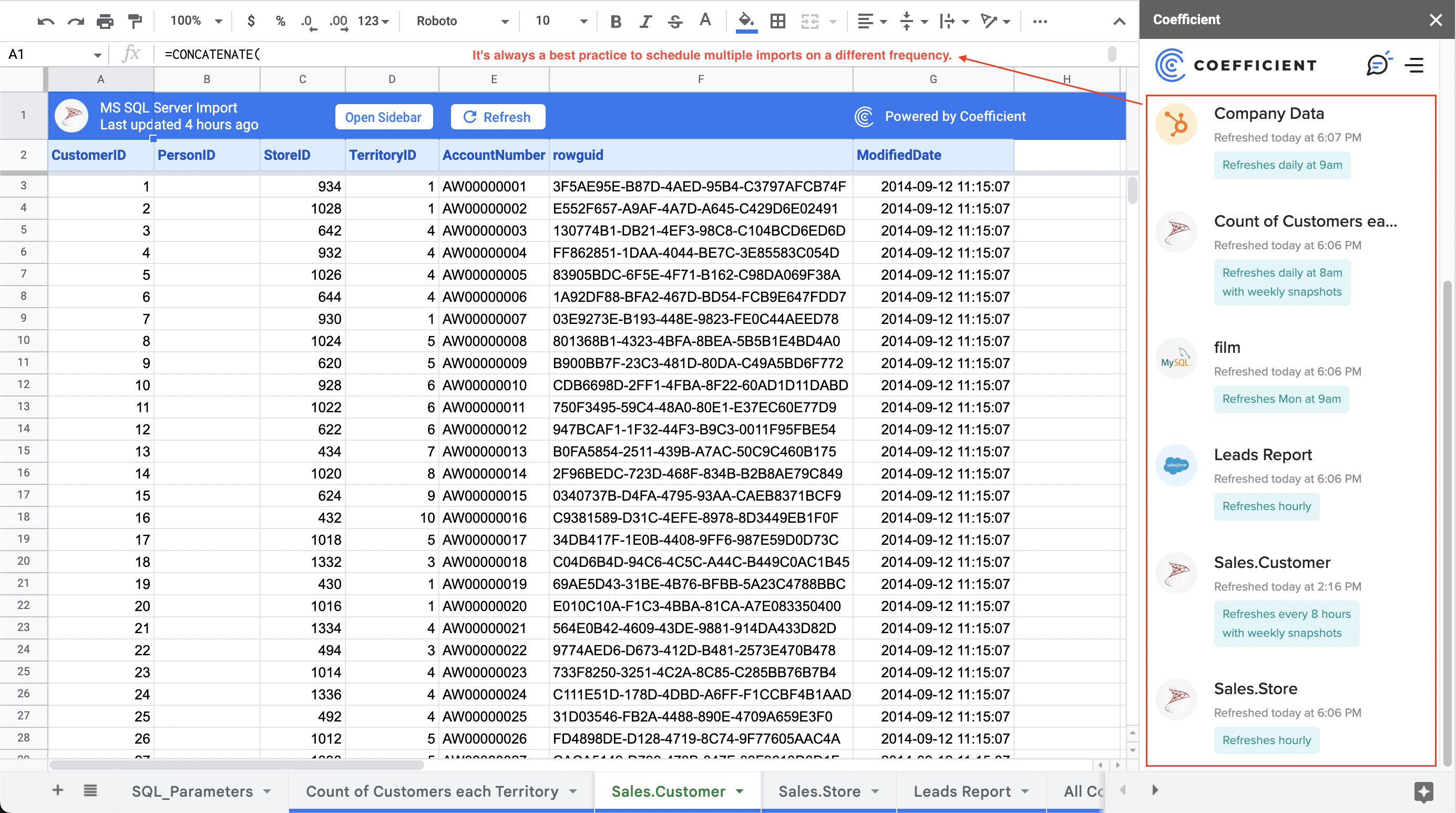This screenshot has width=1456, height=813.
Task: Toggle italic formatting
Action: tap(645, 21)
